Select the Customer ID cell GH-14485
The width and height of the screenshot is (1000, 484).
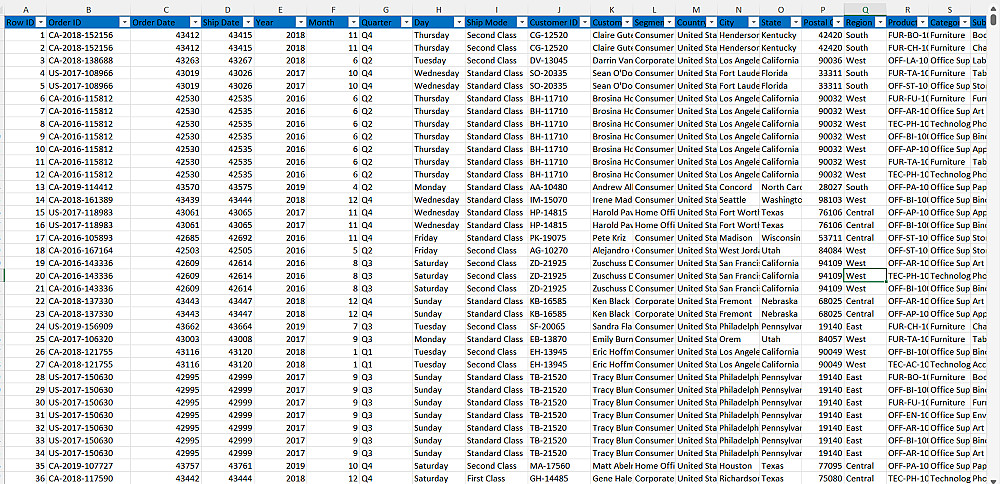pyautogui.click(x=558, y=478)
